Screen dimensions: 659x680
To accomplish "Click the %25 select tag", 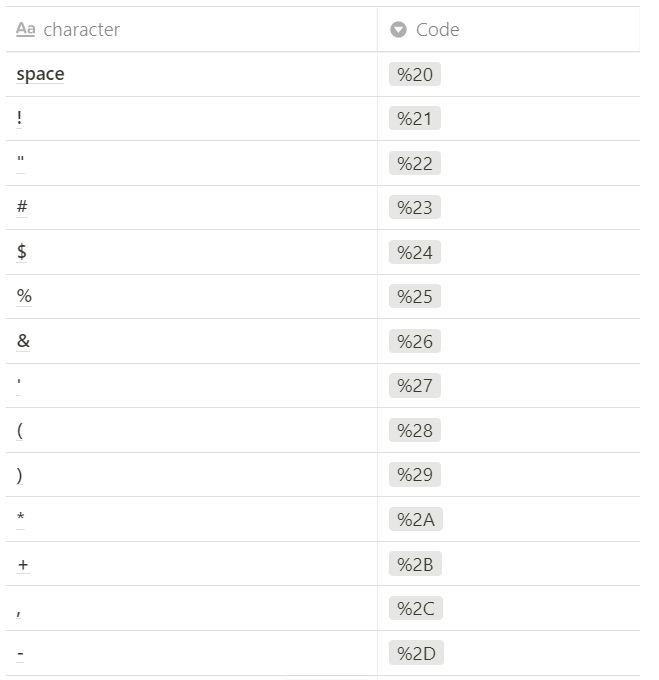I will (x=414, y=297).
